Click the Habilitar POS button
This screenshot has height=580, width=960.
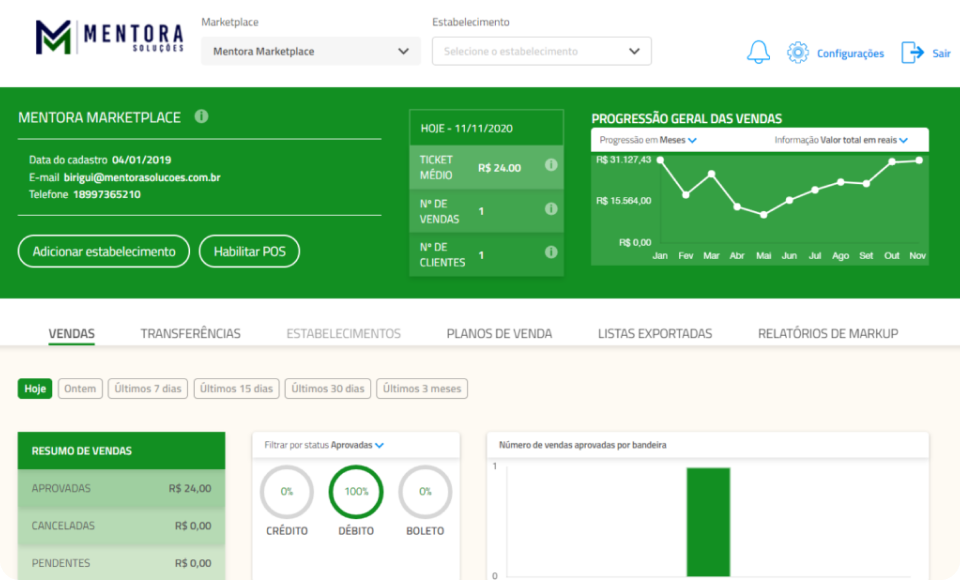(249, 251)
